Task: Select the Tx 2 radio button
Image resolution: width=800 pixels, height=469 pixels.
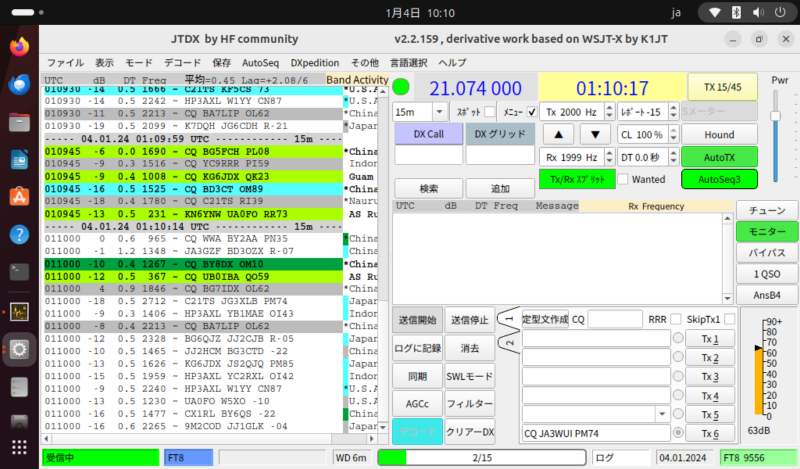Action: pyautogui.click(x=678, y=357)
